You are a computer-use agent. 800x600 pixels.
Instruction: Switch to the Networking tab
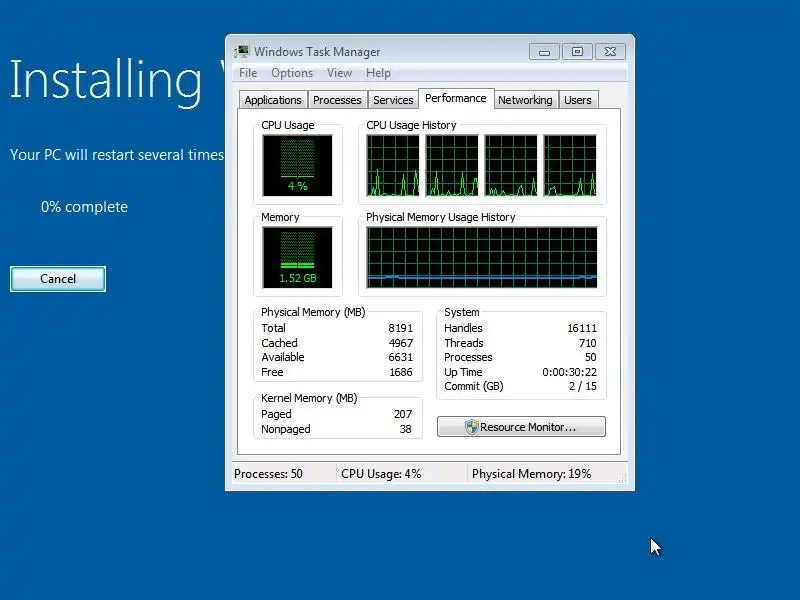tap(525, 100)
